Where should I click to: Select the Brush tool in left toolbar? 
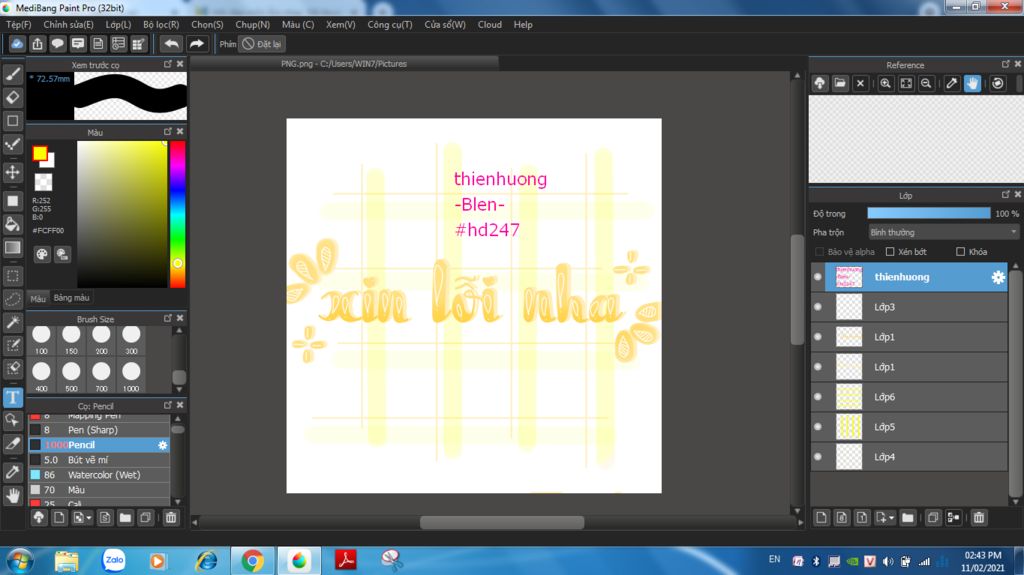tap(12, 73)
